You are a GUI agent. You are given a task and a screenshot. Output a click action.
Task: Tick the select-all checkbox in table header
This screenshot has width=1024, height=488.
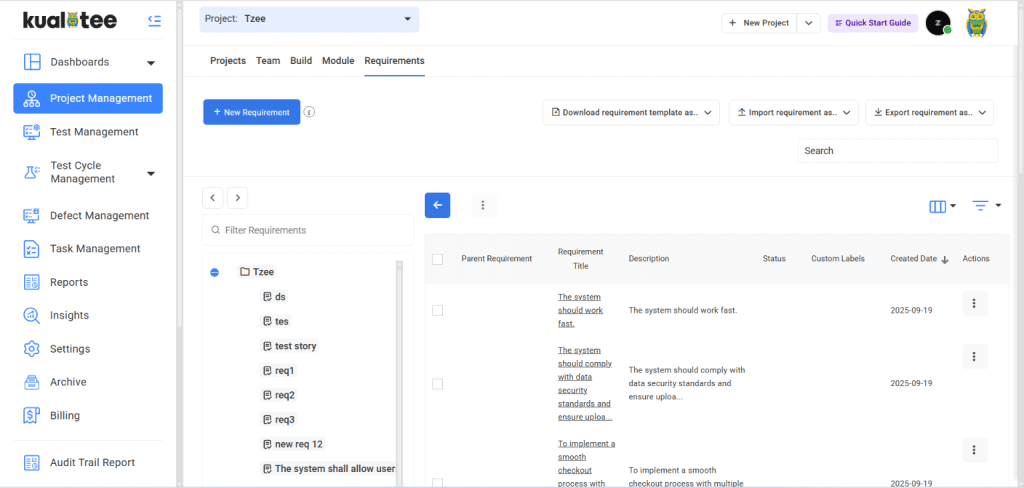click(x=437, y=259)
